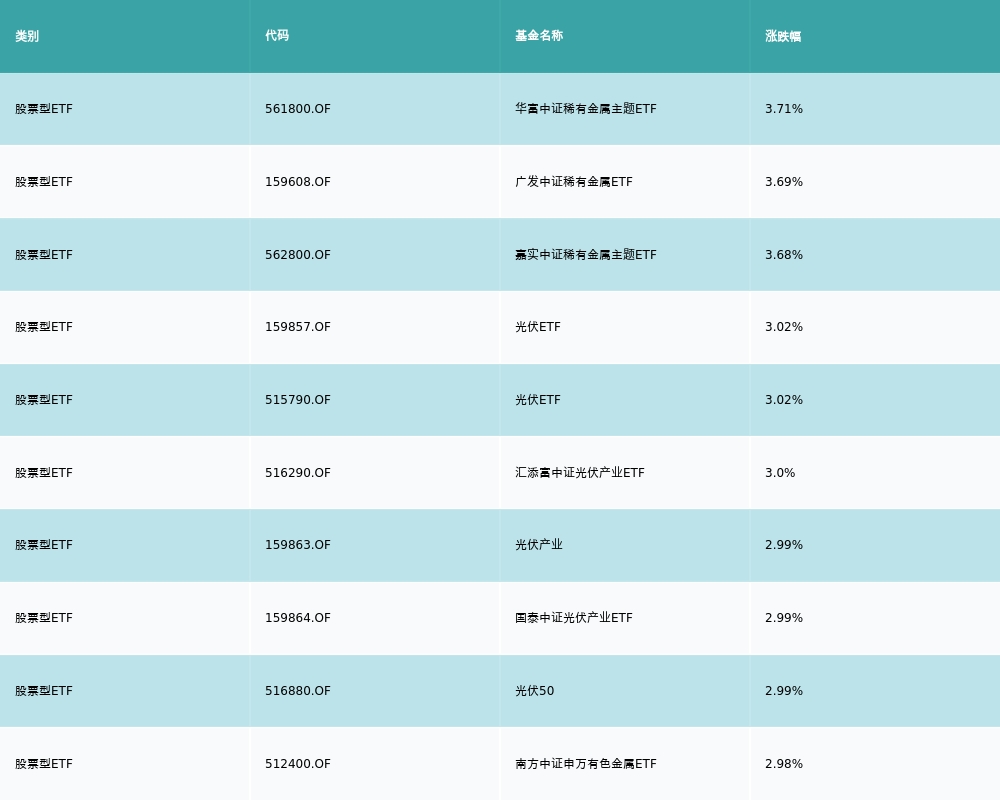The width and height of the screenshot is (1000, 800).
Task: Click fund name 汇添富中证光伏产业ETF
Action: click(580, 473)
